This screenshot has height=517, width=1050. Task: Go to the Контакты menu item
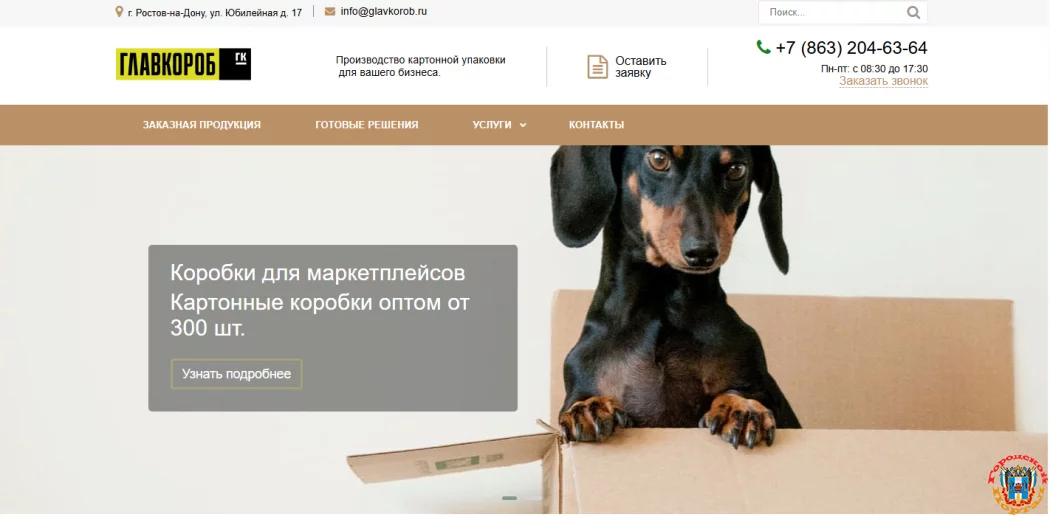[x=597, y=125]
